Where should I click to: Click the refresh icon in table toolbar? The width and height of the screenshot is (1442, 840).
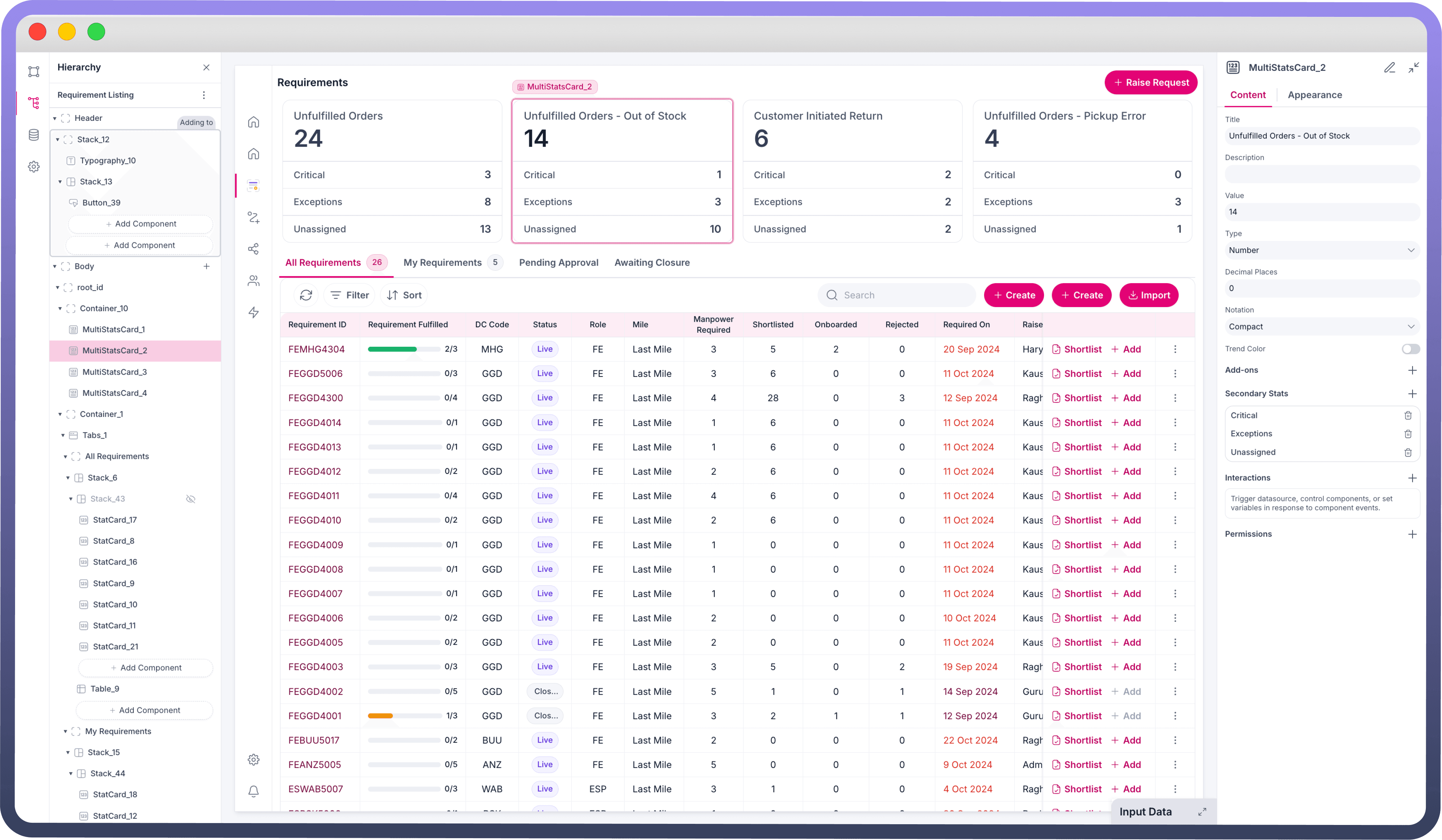pos(306,295)
